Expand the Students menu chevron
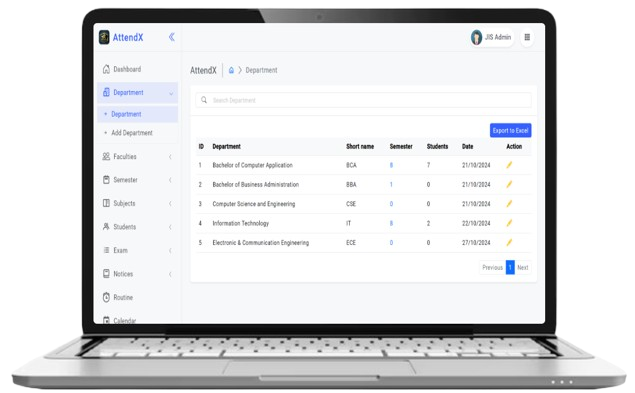The height and width of the screenshot is (393, 635). click(170, 227)
